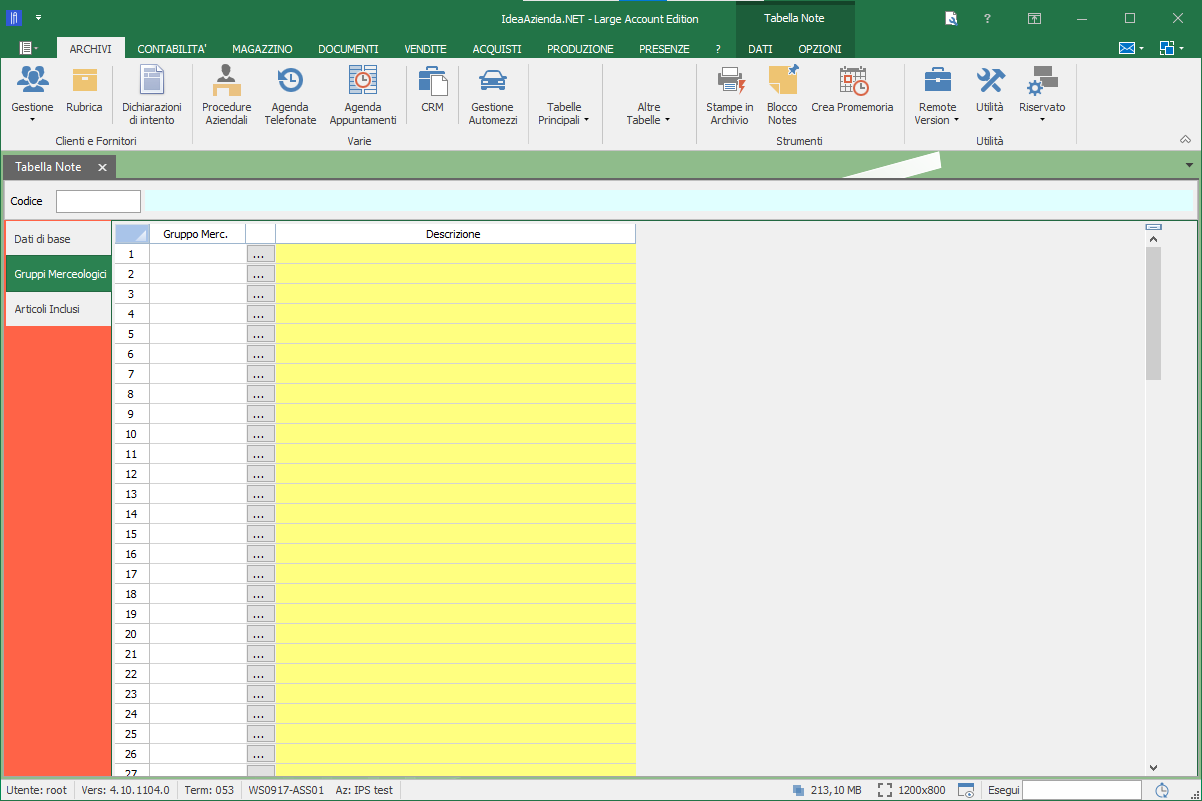Click the 1200x800 resolution icon
Viewport: 1202px width, 801px height.
click(885, 790)
